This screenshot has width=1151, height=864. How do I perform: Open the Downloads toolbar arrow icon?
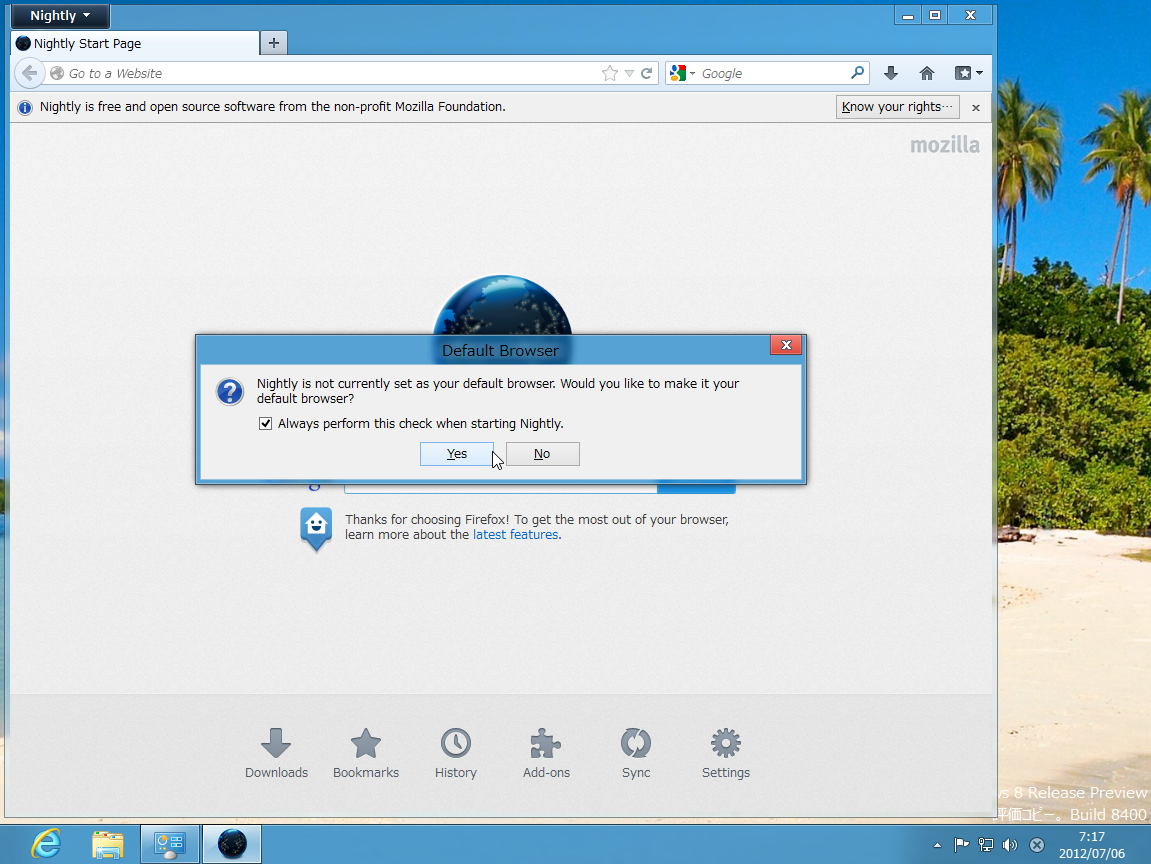pos(890,73)
